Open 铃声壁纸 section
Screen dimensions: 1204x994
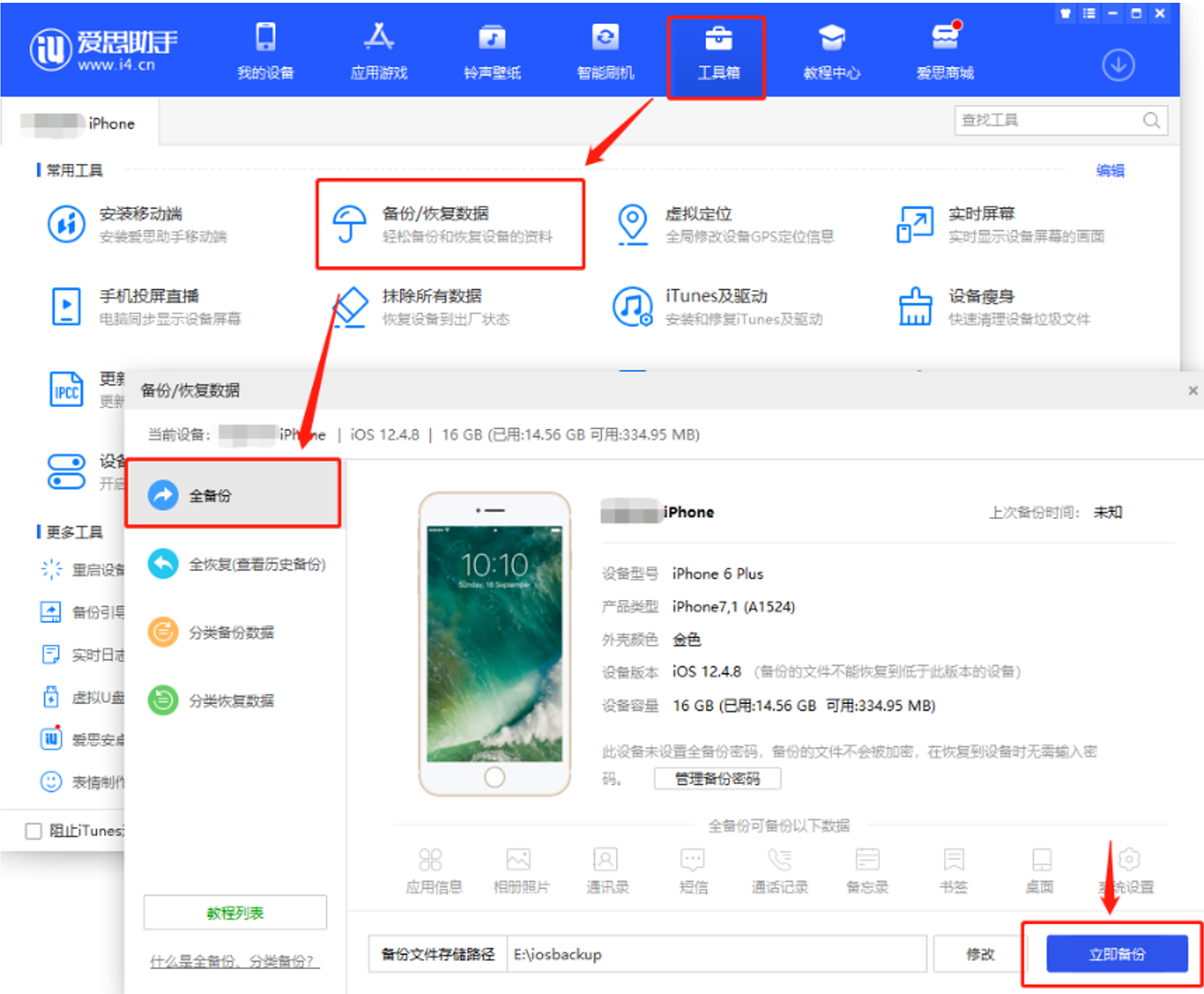tap(492, 52)
